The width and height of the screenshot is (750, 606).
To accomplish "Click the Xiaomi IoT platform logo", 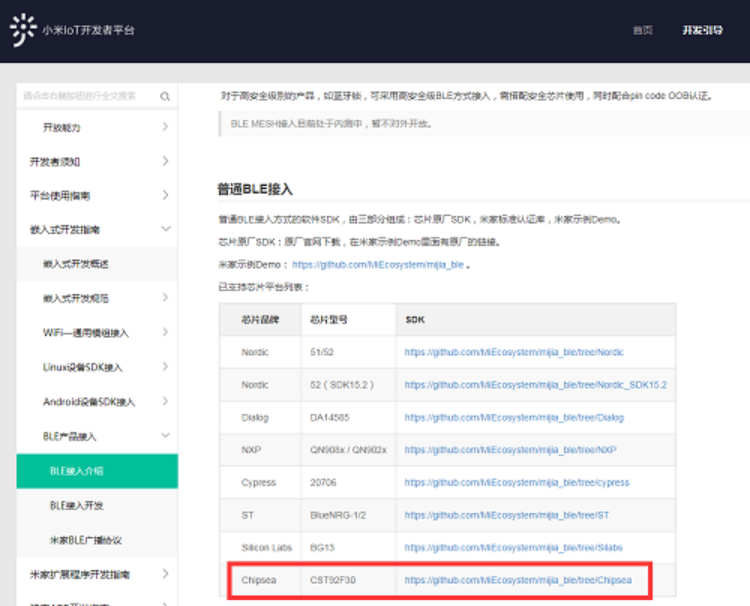I will click(23, 30).
